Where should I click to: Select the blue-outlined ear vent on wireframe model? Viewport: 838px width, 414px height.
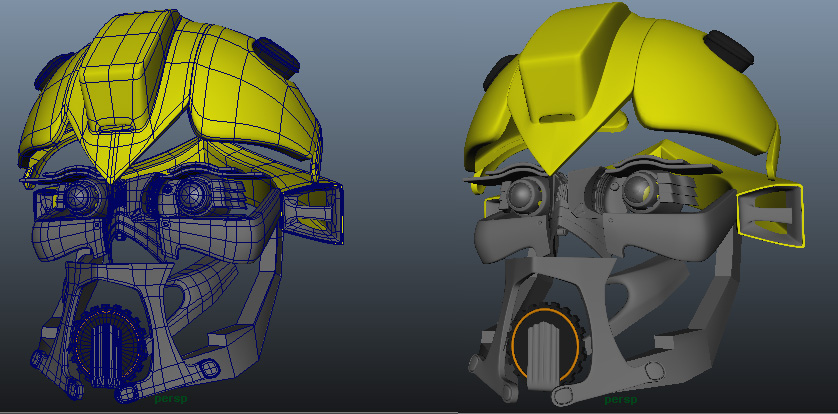click(313, 213)
